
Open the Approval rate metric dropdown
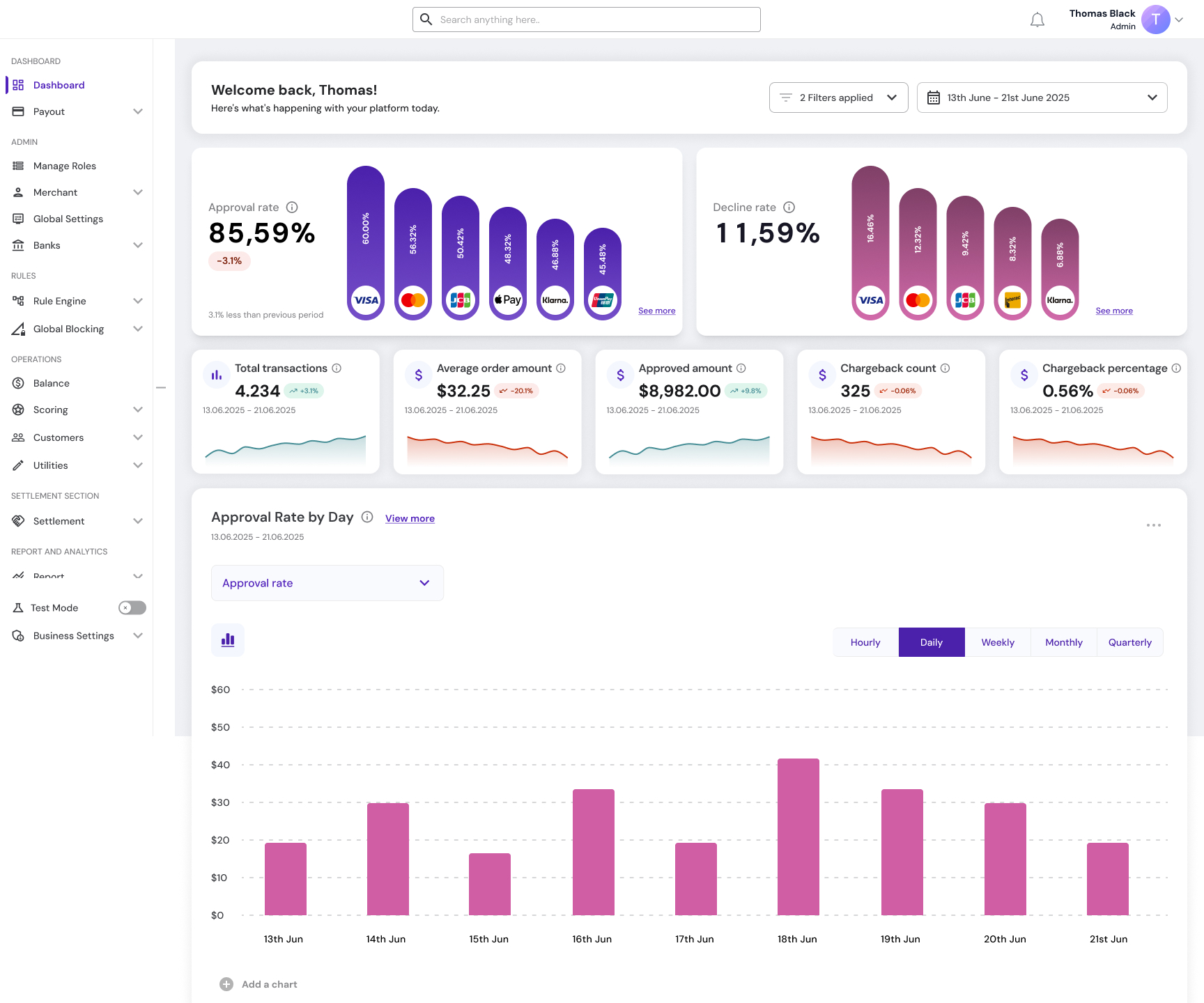coord(327,583)
